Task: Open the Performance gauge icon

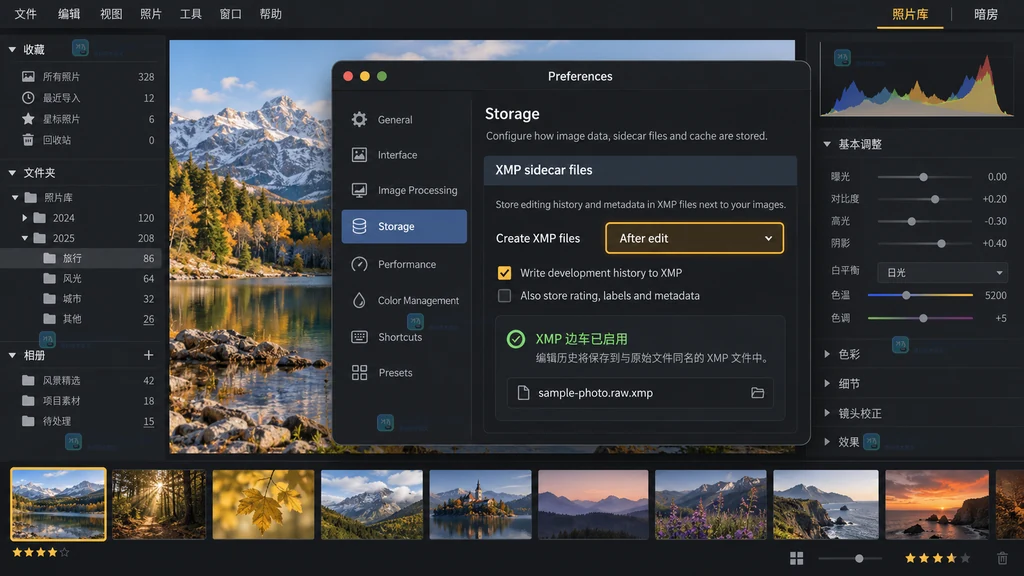Action: pyautogui.click(x=359, y=264)
